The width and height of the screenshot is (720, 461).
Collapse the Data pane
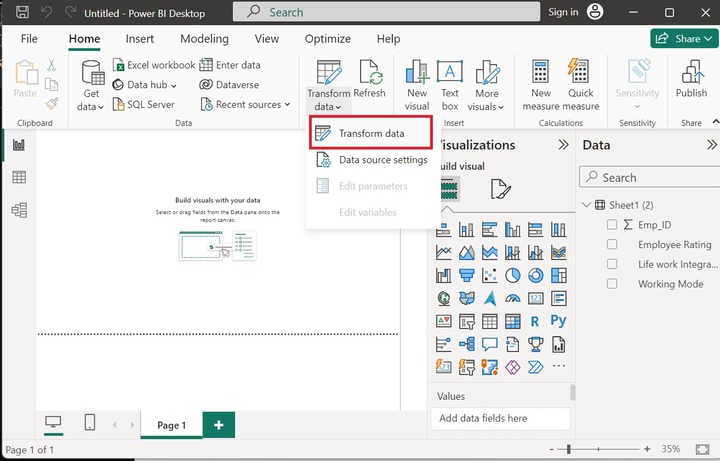711,145
